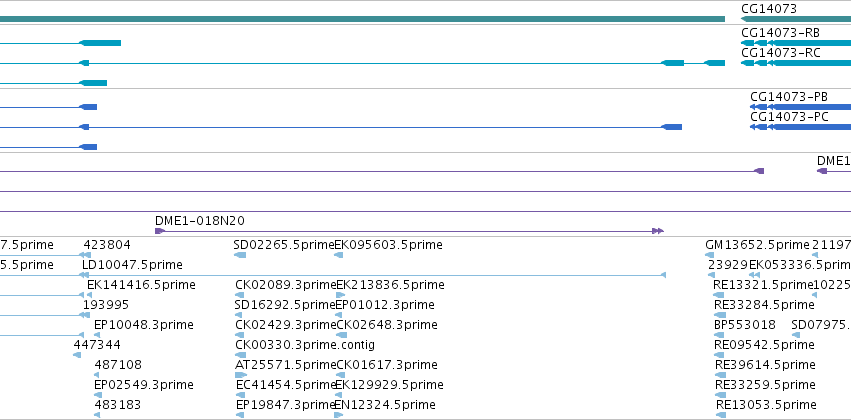Select the 447344 feature arrow
The height and width of the screenshot is (420, 851).
(x=77, y=355)
